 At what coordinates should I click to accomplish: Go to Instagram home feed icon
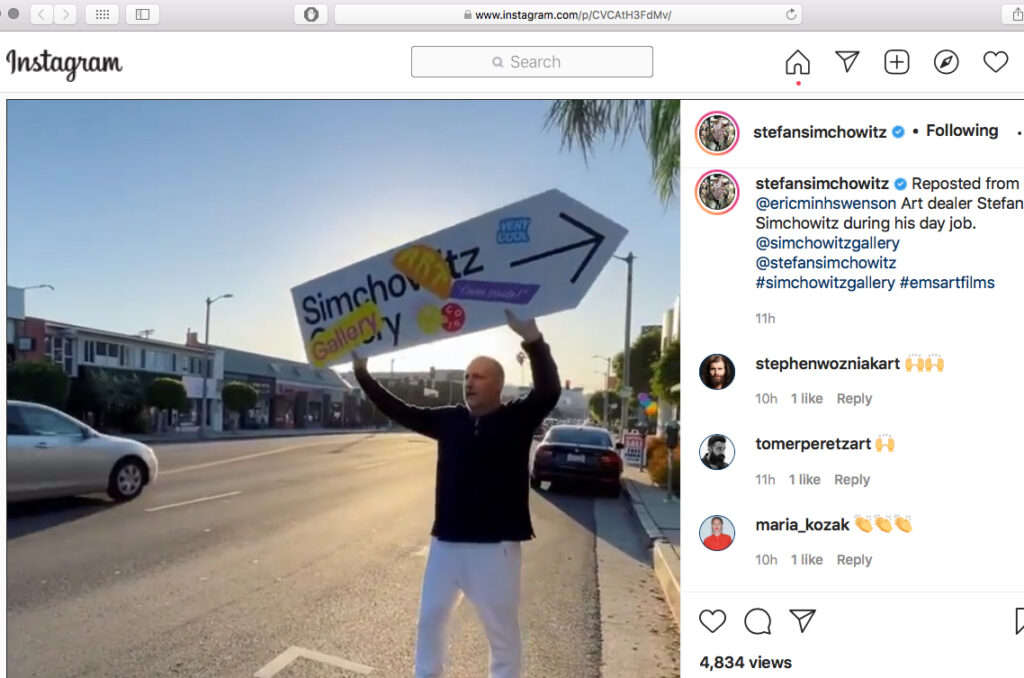[797, 62]
